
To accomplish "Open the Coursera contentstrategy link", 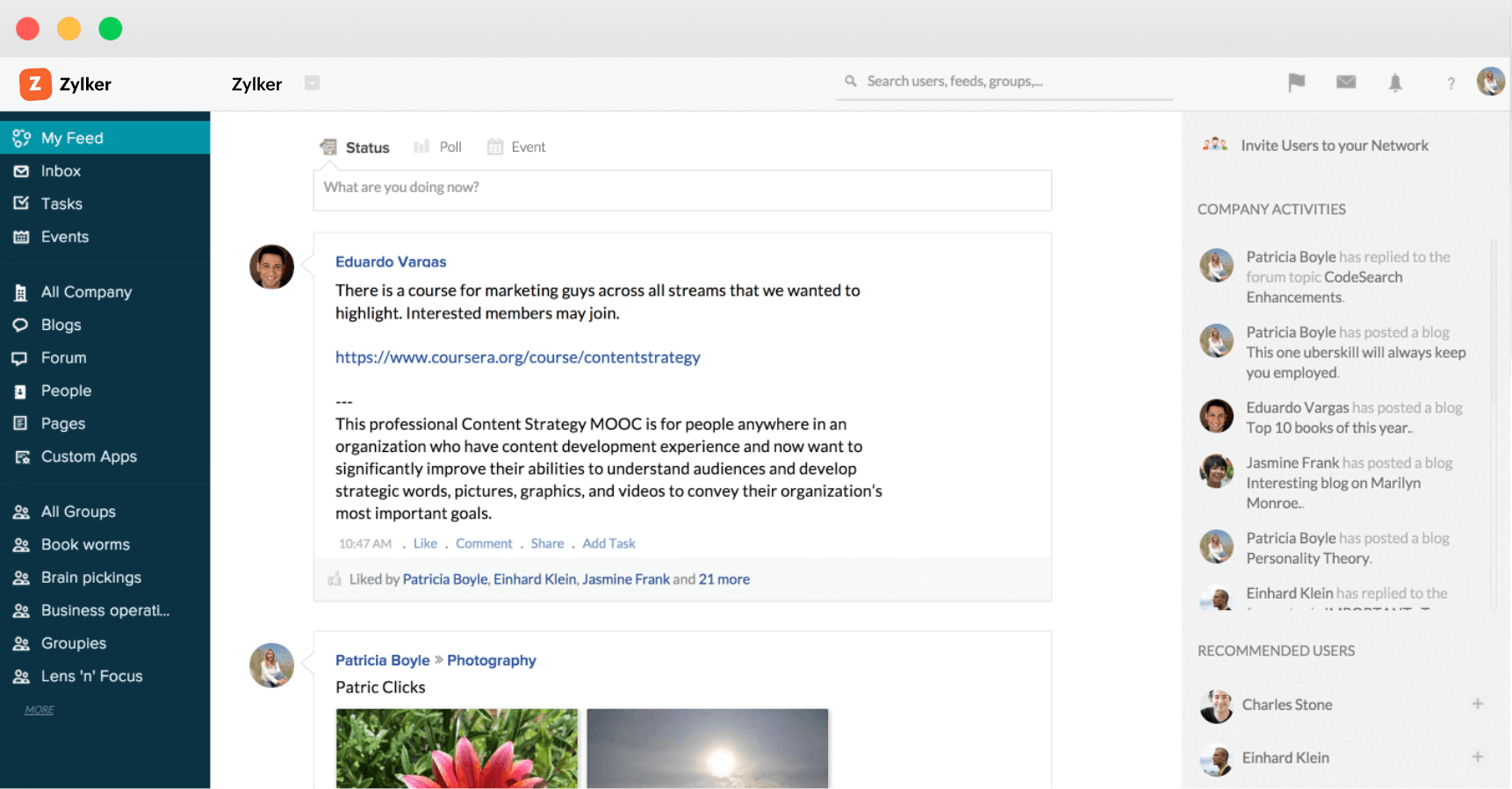I will point(518,357).
